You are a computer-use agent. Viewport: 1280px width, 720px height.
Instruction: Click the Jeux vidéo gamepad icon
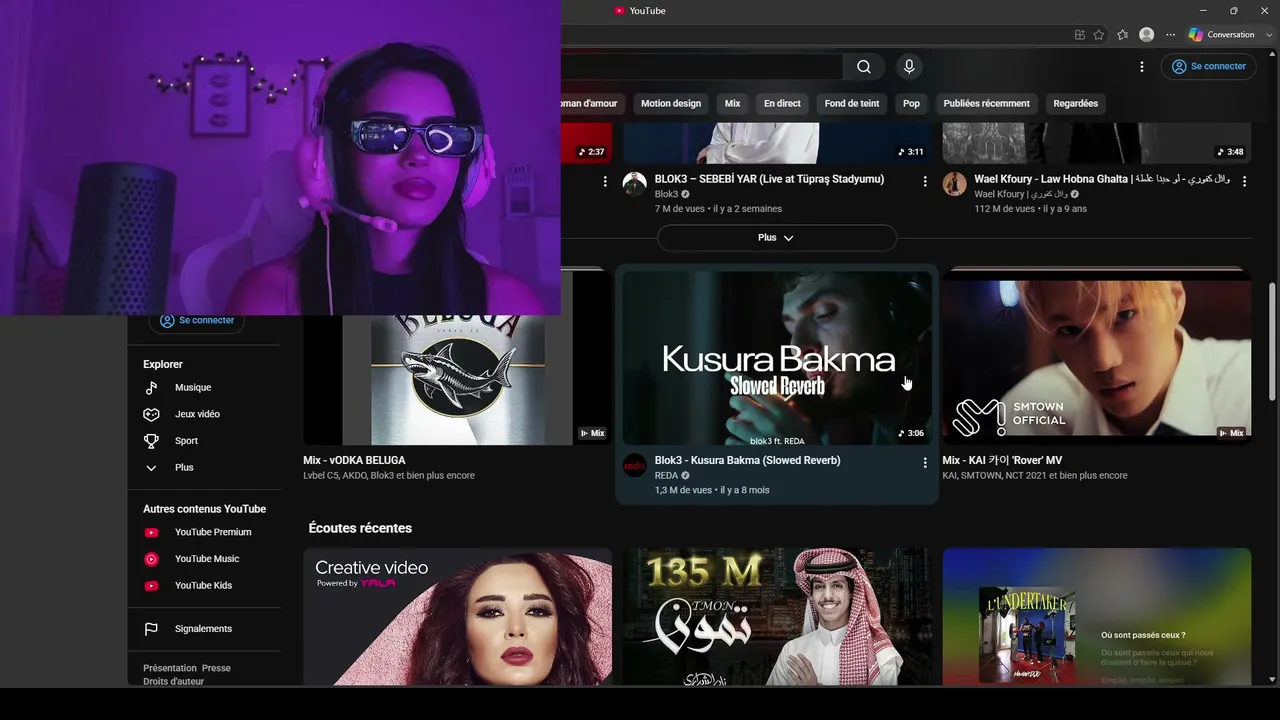pyautogui.click(x=151, y=414)
